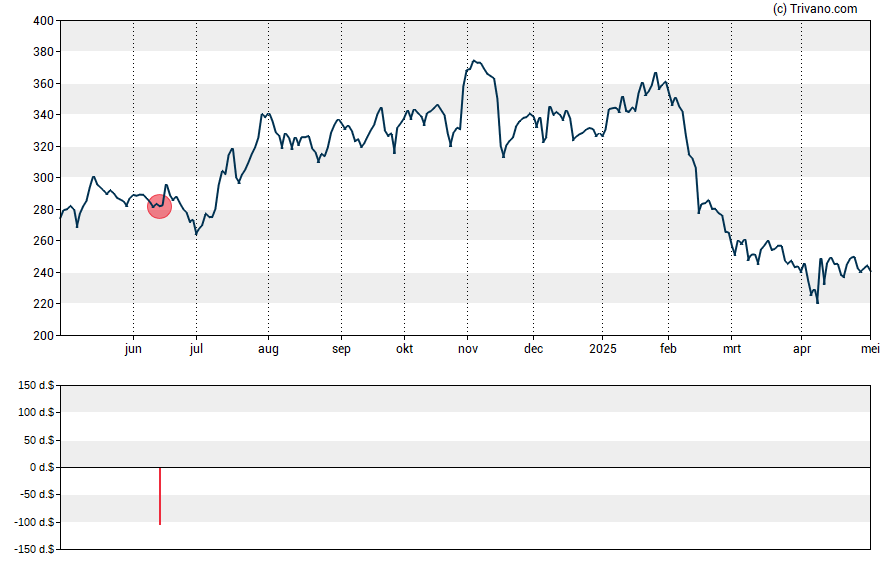The image size is (888, 565).
Task: Select the 'aug' axis label
Action: tap(268, 349)
